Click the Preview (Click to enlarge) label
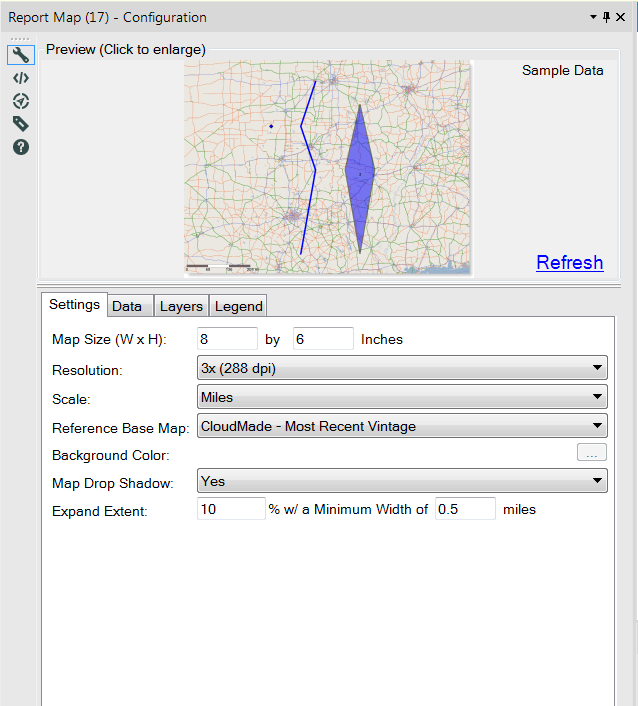This screenshot has width=638, height=706. pos(126,50)
